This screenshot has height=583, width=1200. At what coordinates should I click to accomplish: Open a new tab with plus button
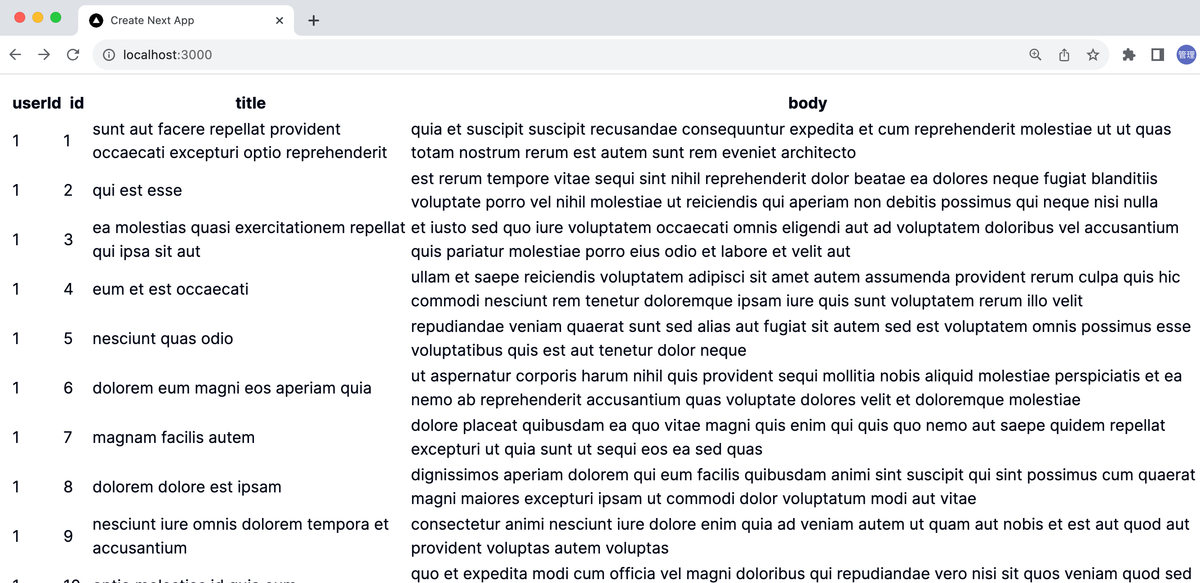click(313, 20)
